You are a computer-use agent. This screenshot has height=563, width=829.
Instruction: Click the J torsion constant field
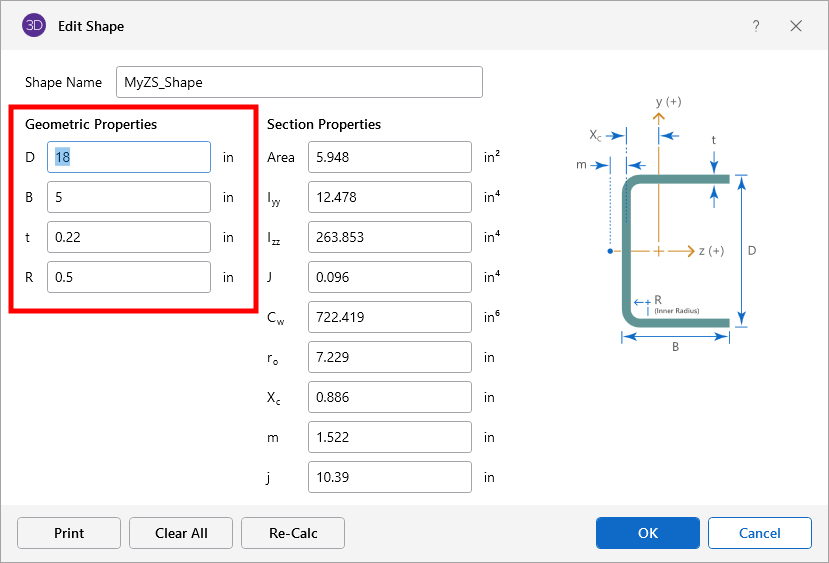click(389, 277)
